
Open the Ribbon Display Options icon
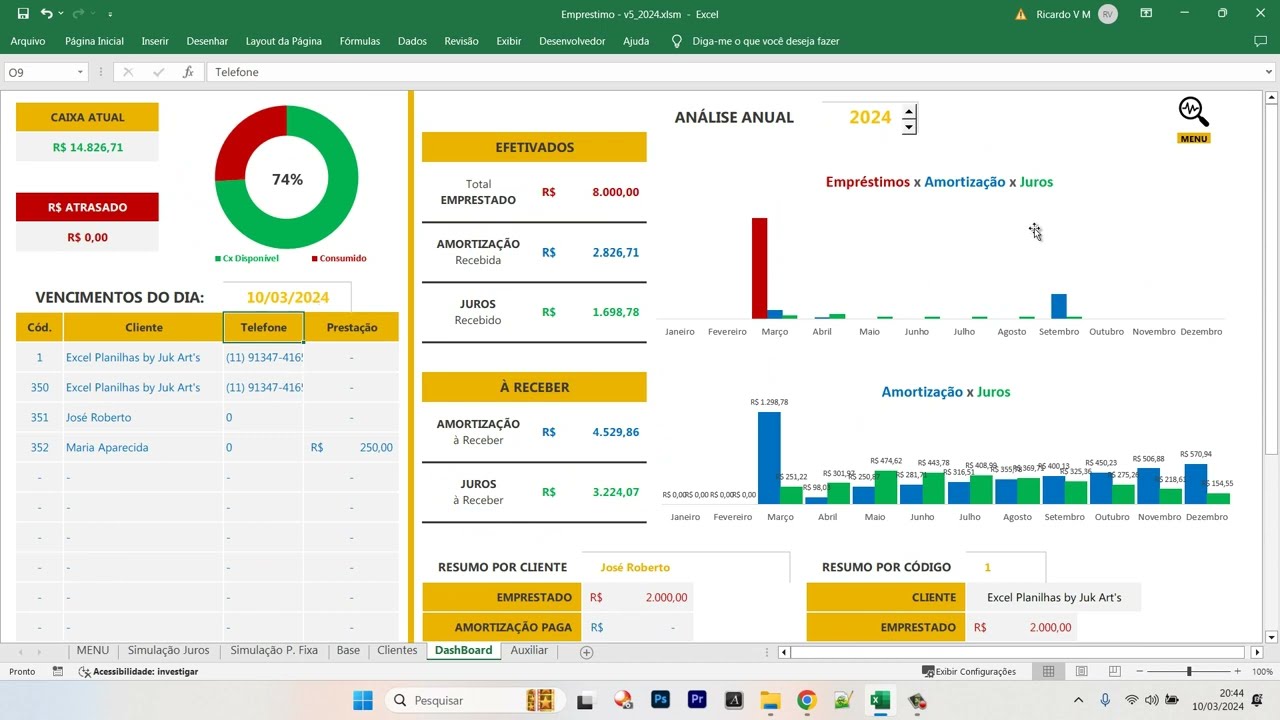(1146, 14)
